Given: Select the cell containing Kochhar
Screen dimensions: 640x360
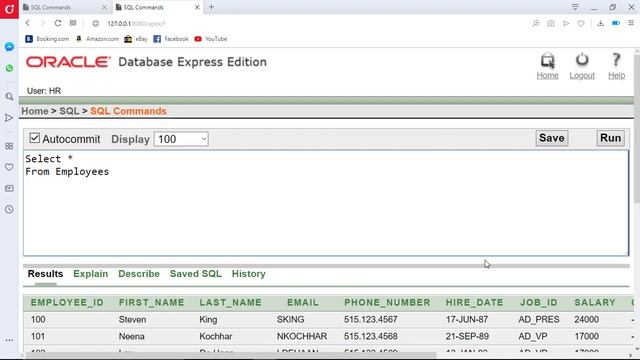Looking at the screenshot, I should (216, 336).
